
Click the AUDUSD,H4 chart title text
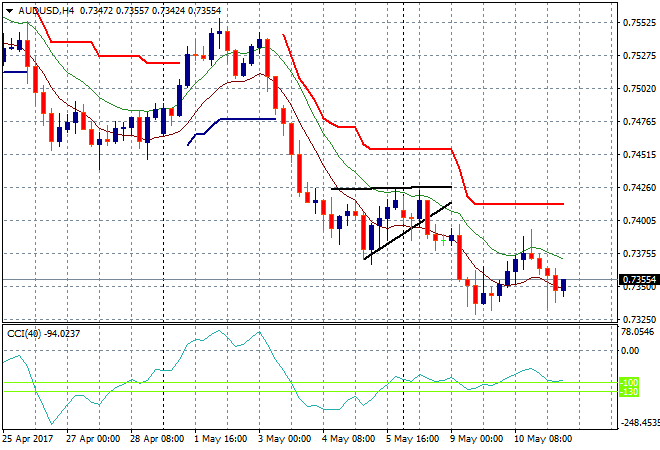[x=46, y=11]
